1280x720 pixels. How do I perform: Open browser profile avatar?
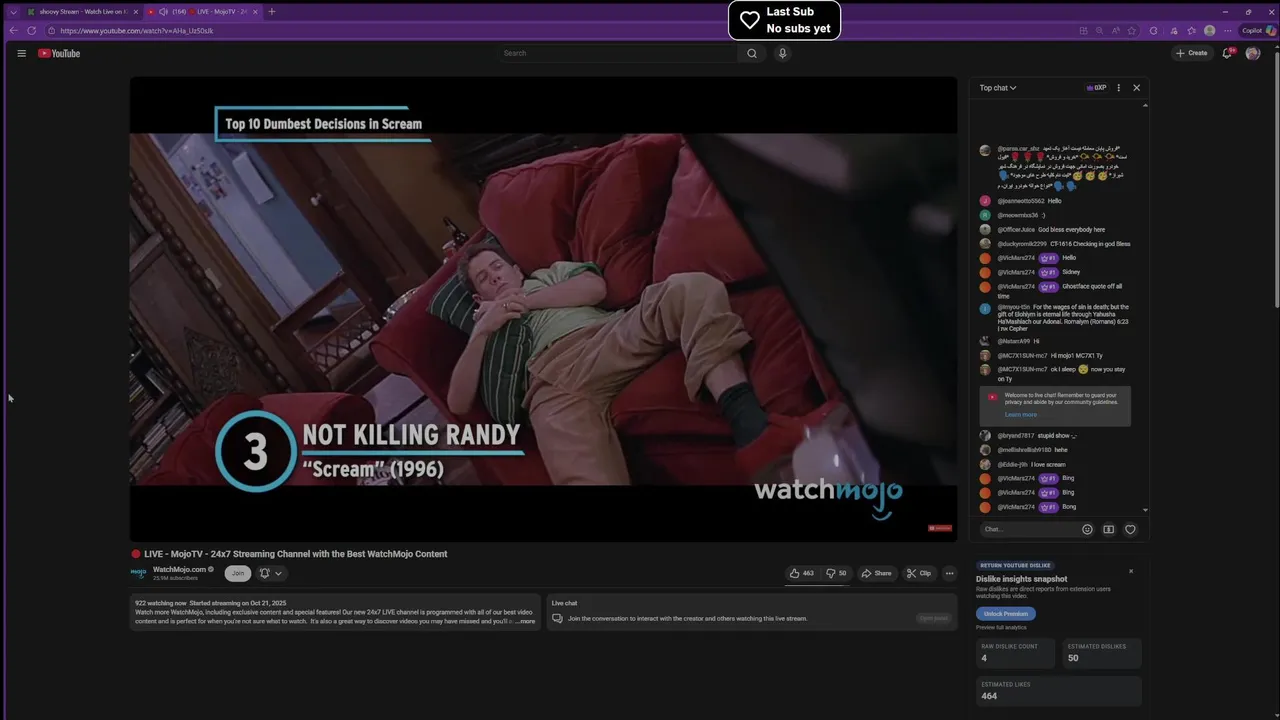coord(1210,30)
